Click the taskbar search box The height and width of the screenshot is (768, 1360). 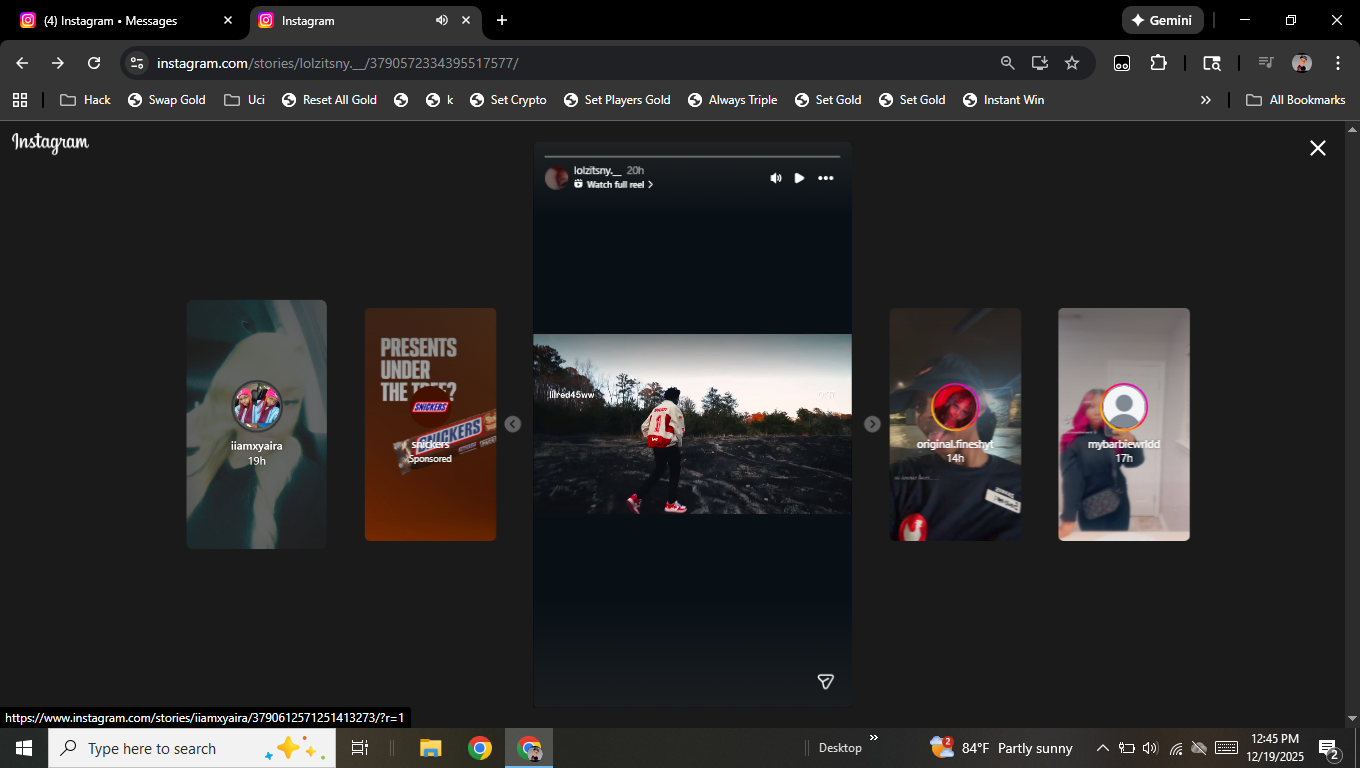point(192,748)
